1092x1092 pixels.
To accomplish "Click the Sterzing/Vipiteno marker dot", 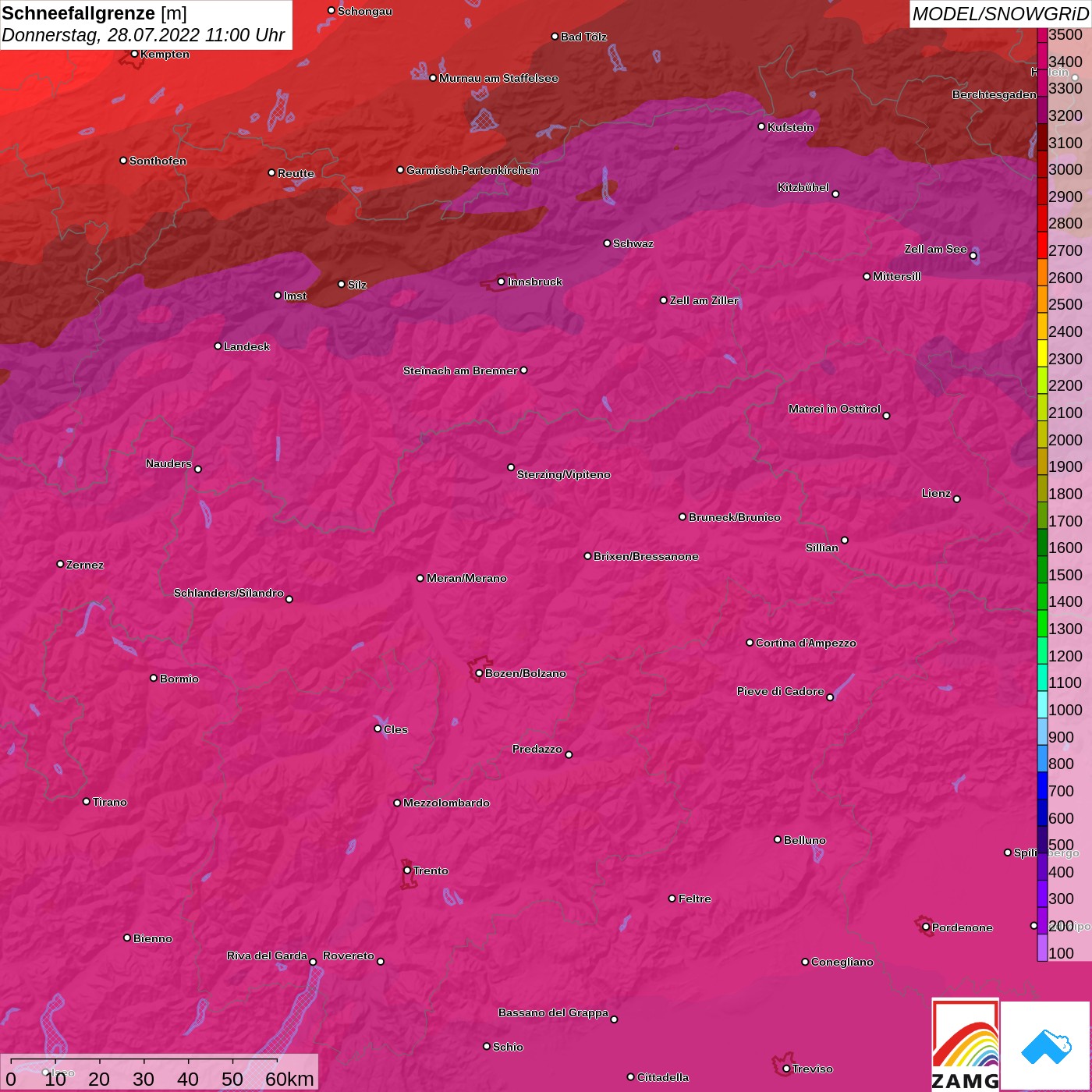I will (511, 467).
